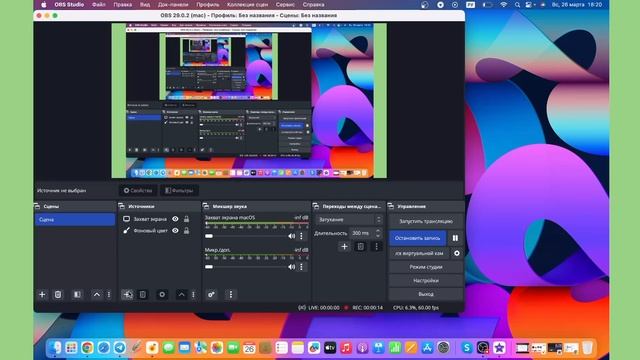Add a new scene with the plus icon
Viewport: 640px width, 360px height.
(x=42, y=294)
